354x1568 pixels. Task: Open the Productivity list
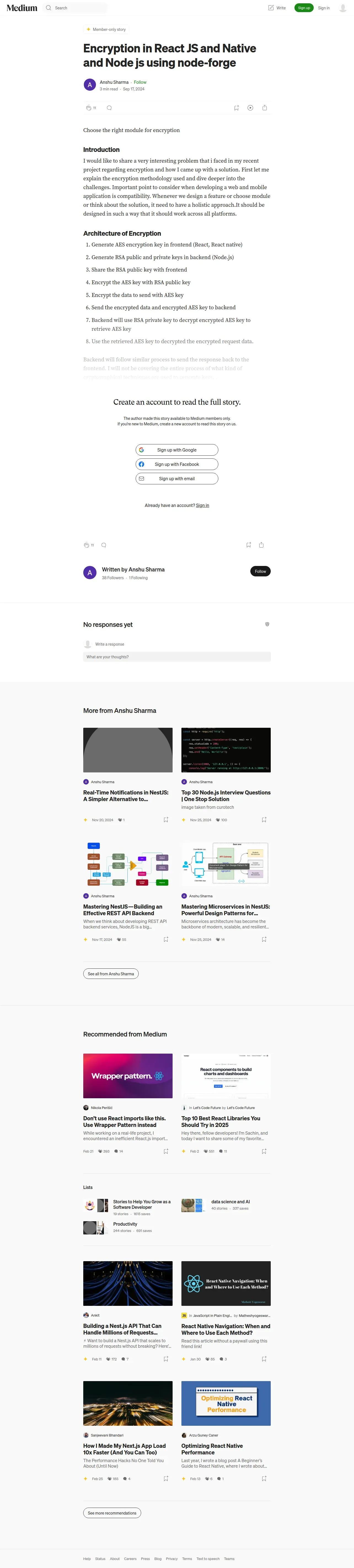click(125, 1224)
